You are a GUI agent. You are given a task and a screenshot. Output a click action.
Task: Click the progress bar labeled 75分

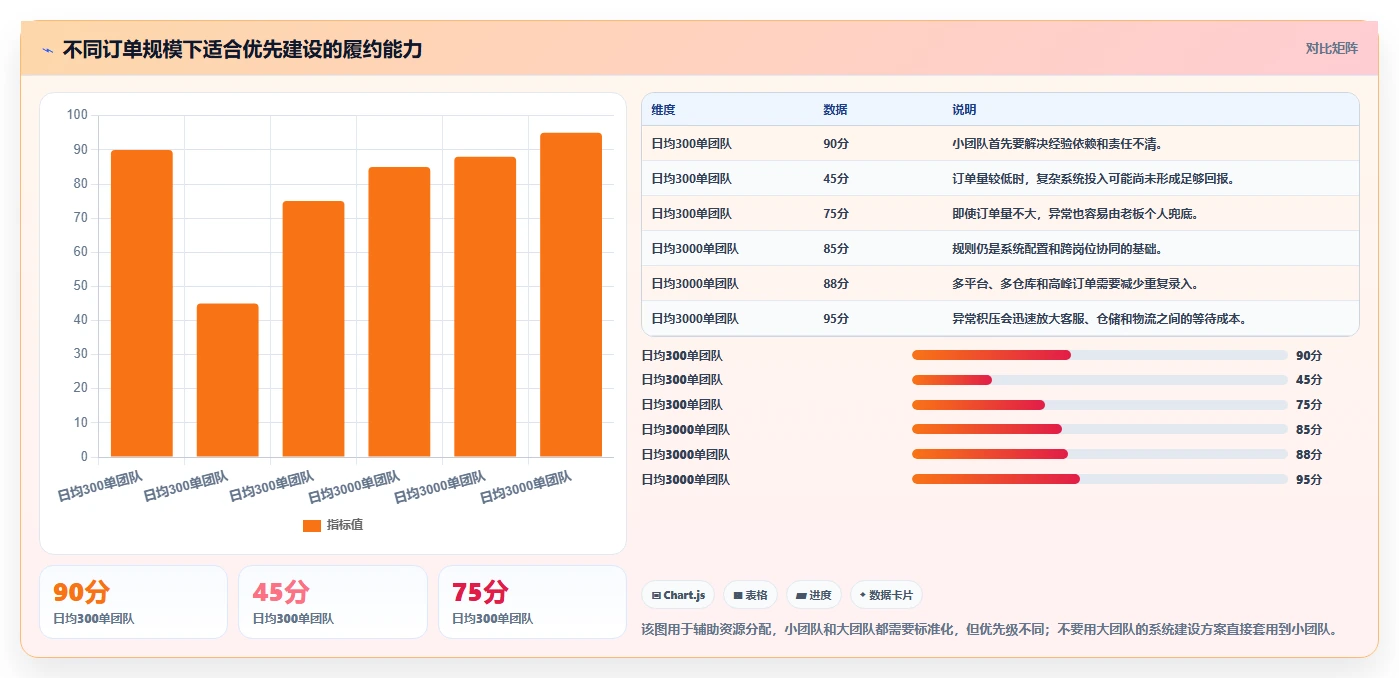tap(1100, 405)
